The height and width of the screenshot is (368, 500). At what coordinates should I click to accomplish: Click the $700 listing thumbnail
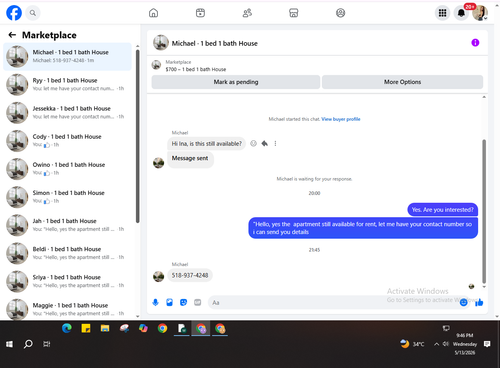[x=156, y=65]
